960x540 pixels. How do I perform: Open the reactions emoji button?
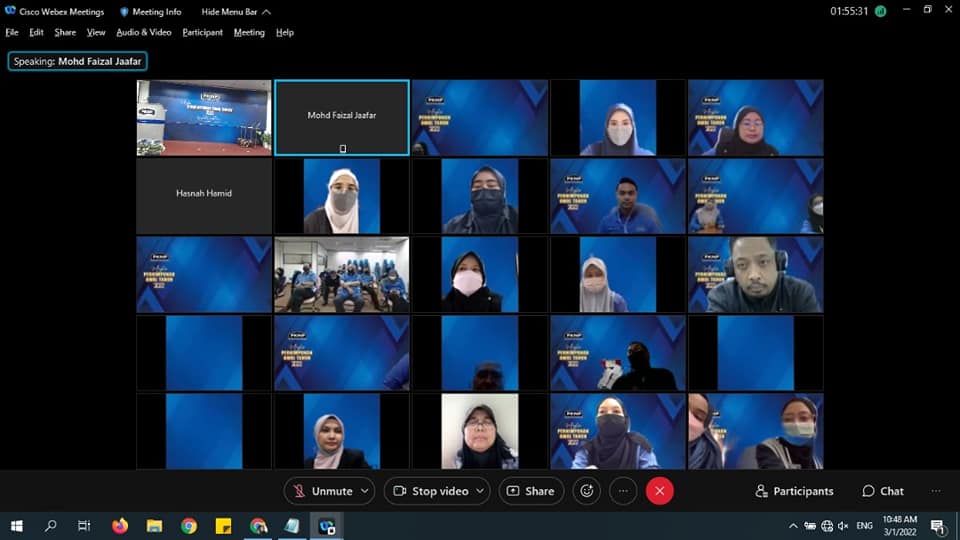coord(587,491)
